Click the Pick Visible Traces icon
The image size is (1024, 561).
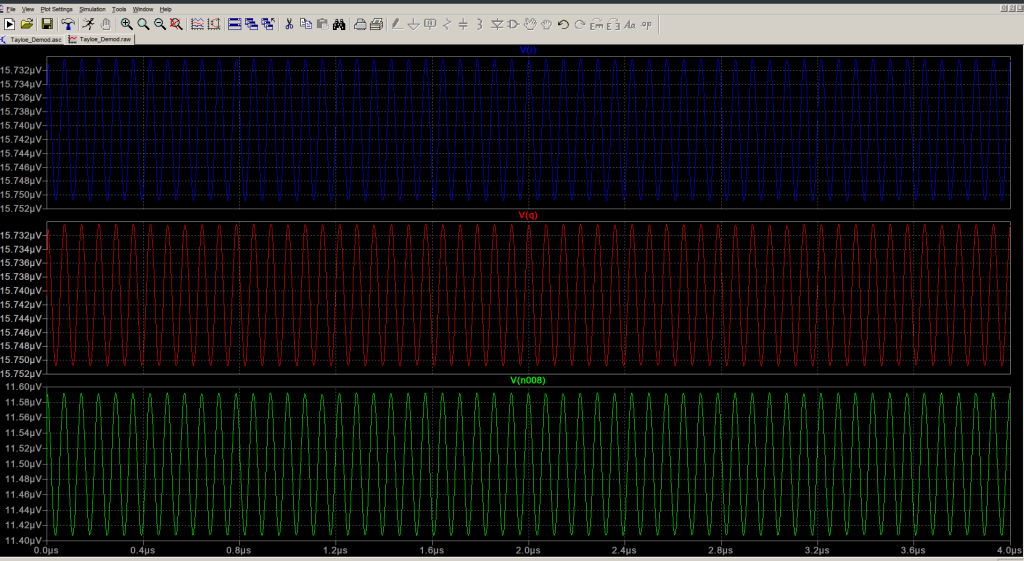[197, 23]
